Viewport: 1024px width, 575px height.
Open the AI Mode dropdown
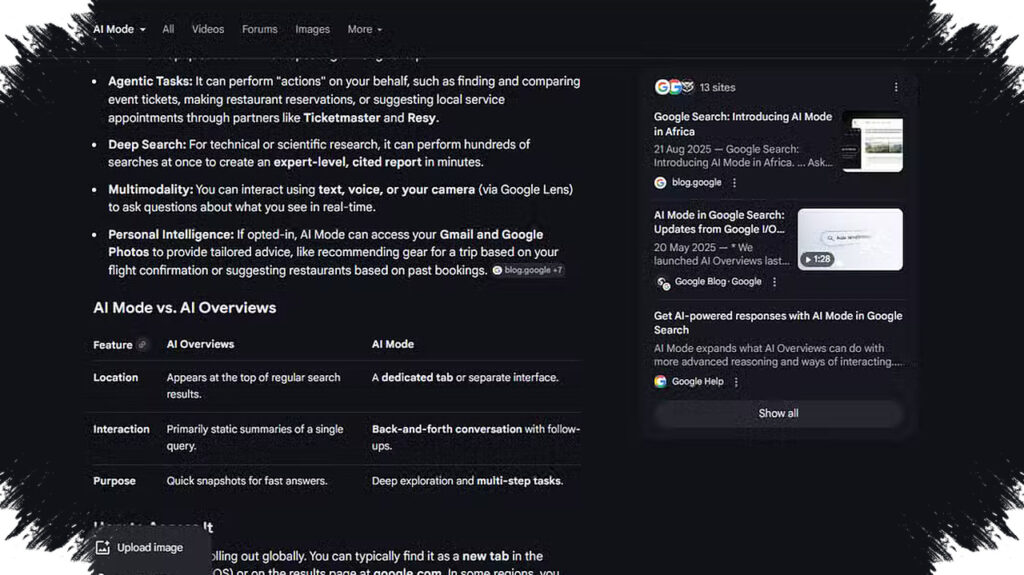[119, 29]
